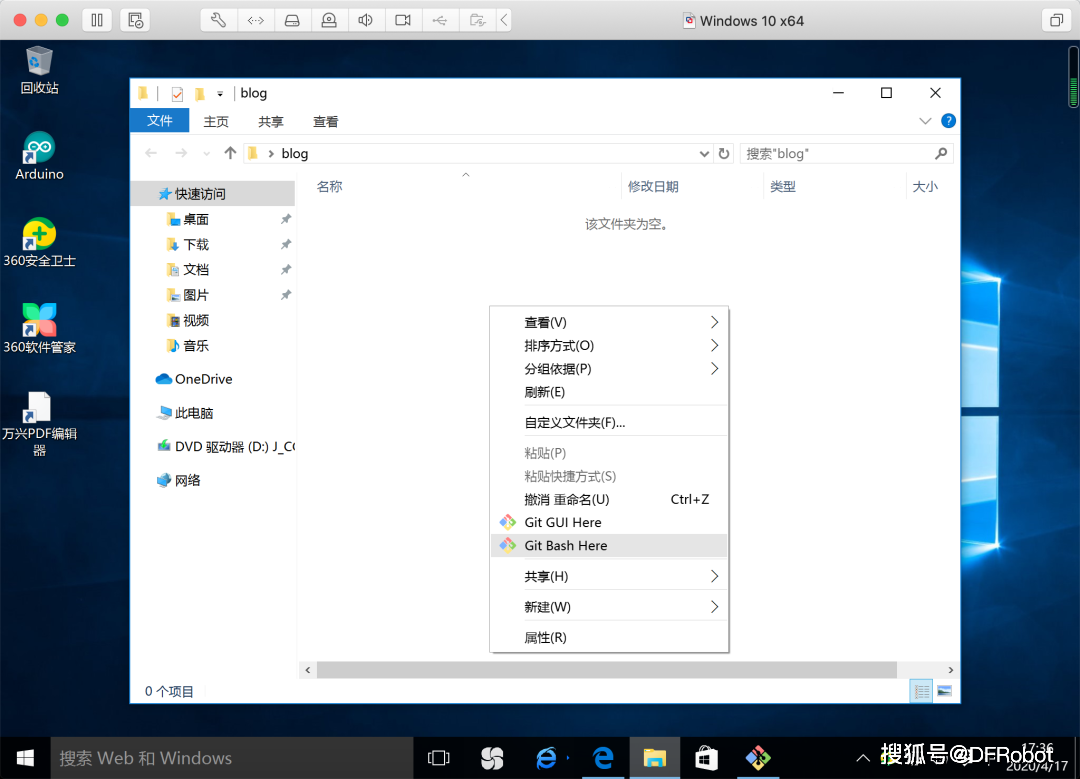
Task: Click the File Explorer taskbar icon
Action: (654, 758)
